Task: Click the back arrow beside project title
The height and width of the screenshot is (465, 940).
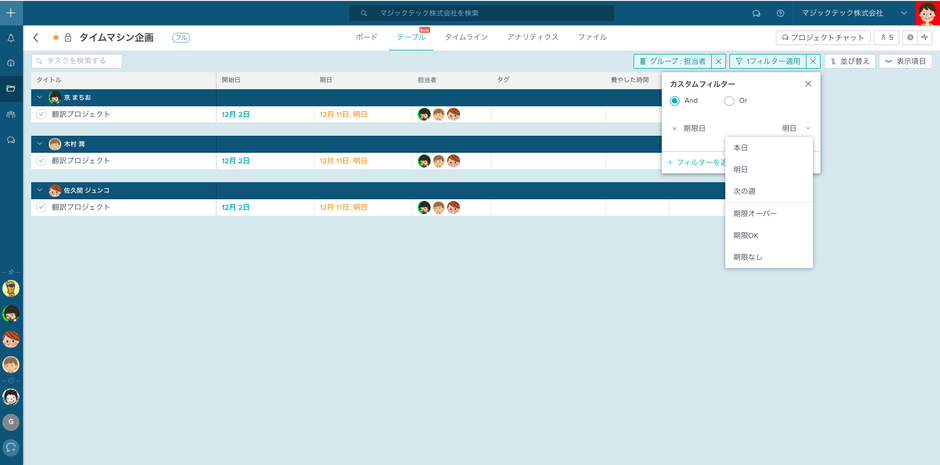Action: pos(37,38)
